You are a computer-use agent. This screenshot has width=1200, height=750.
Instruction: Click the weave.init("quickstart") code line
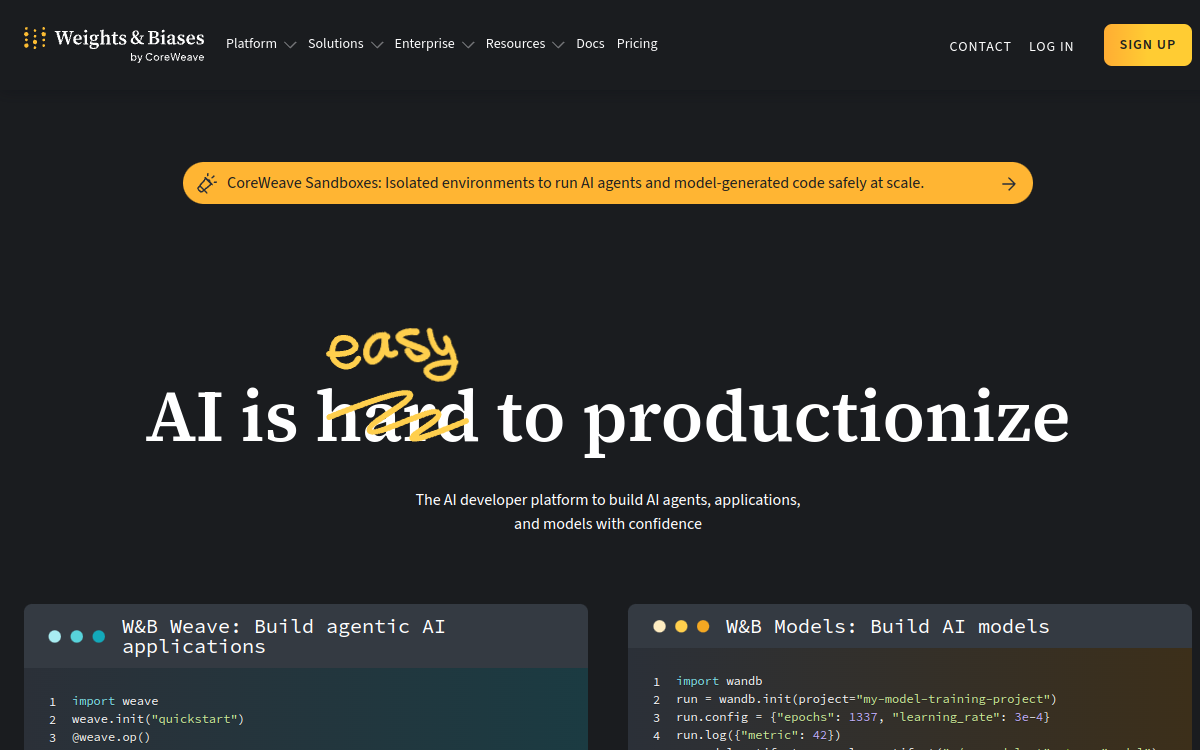pos(158,719)
